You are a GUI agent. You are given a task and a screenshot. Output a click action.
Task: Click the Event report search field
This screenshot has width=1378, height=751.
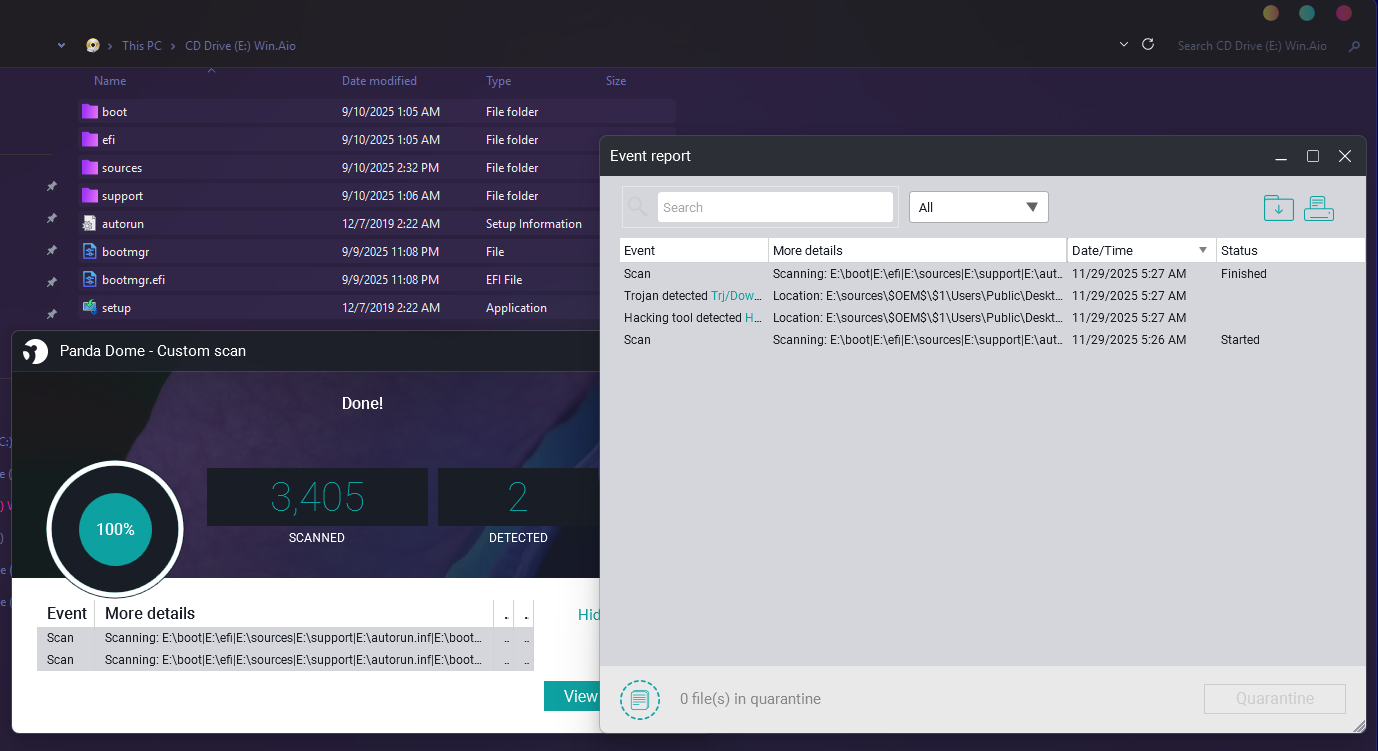pyautogui.click(x=775, y=207)
